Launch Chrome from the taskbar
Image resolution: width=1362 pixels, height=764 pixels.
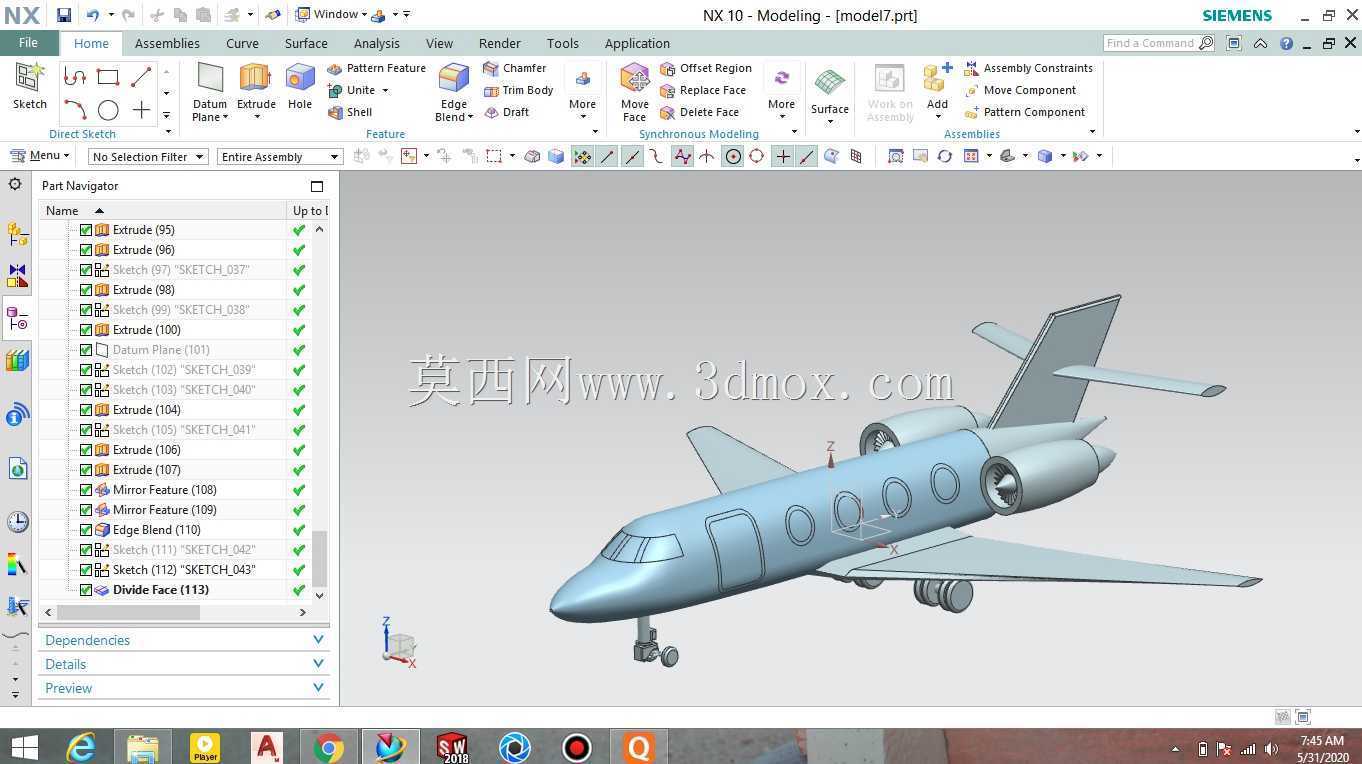pos(329,747)
